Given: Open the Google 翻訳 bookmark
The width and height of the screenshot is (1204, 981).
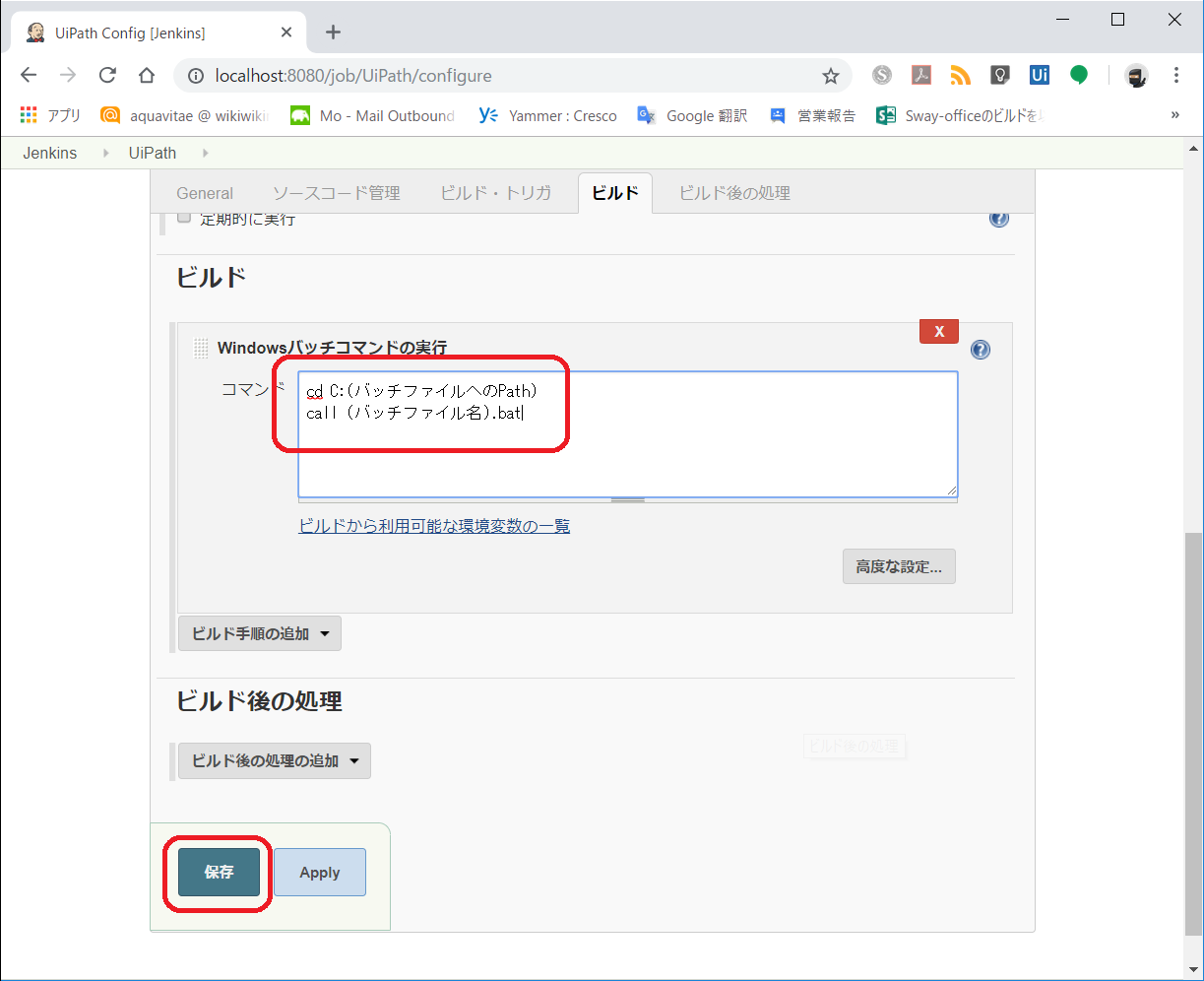Looking at the screenshot, I should [x=692, y=115].
